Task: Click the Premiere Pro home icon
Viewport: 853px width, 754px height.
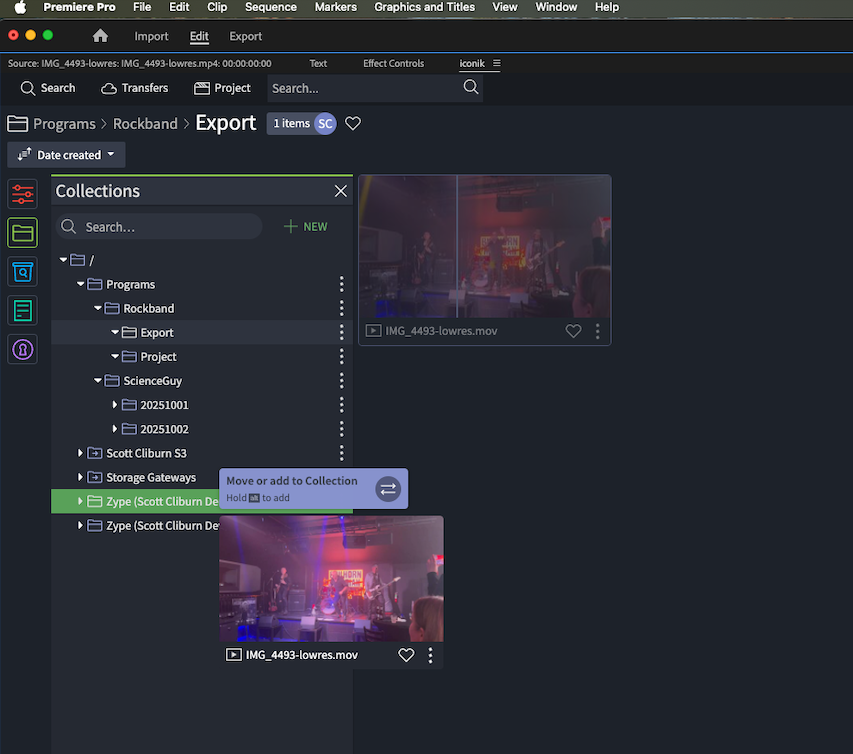Action: [100, 36]
